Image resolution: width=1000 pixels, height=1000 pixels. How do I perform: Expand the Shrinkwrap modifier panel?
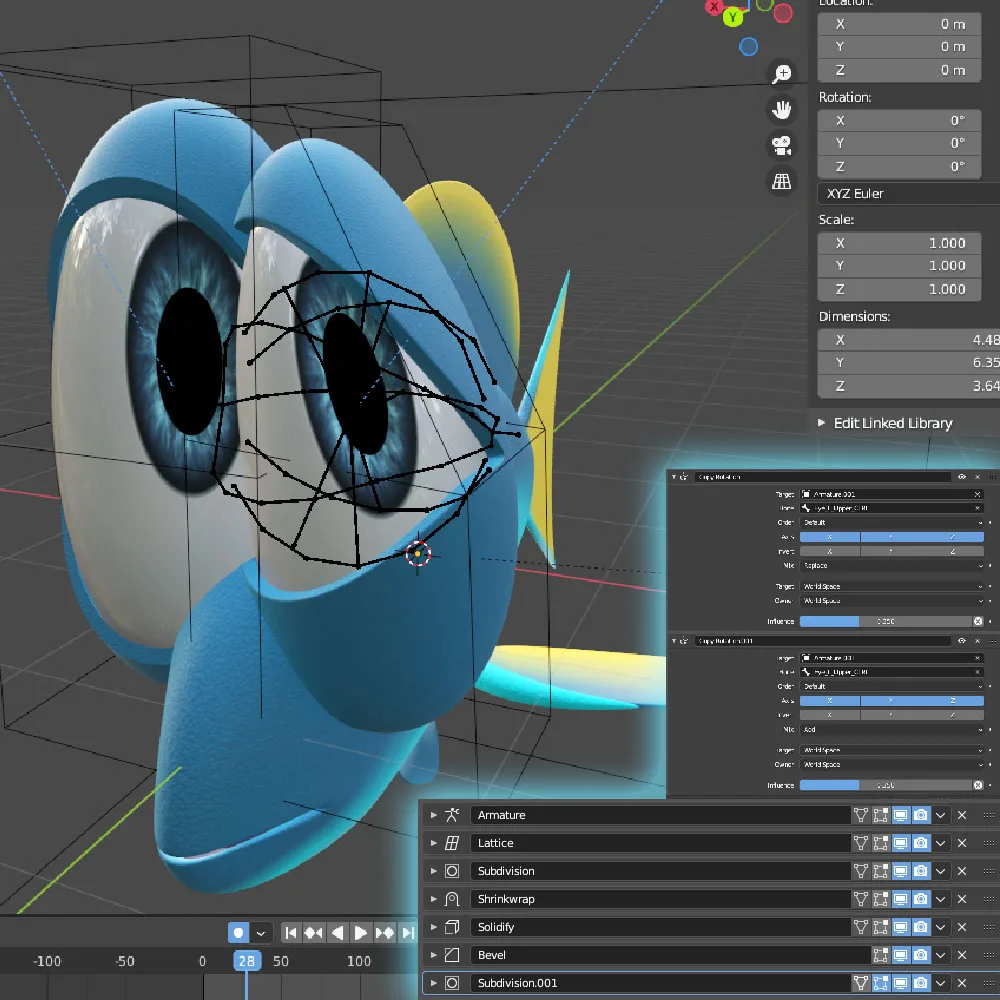point(434,899)
